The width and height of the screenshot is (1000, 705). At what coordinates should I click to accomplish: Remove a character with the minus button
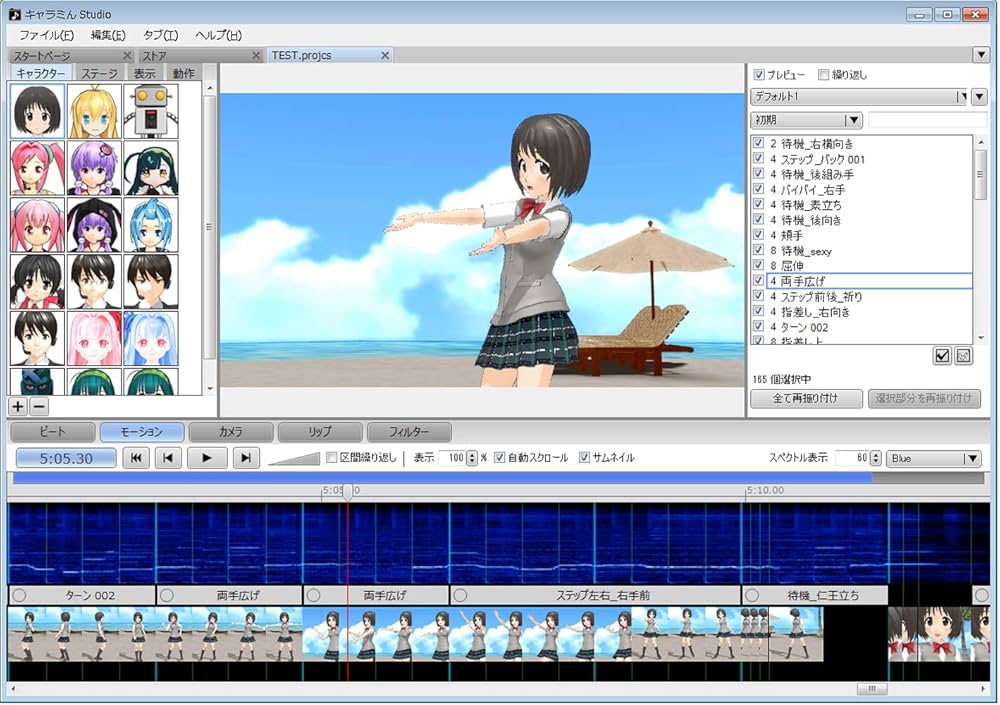(38, 406)
